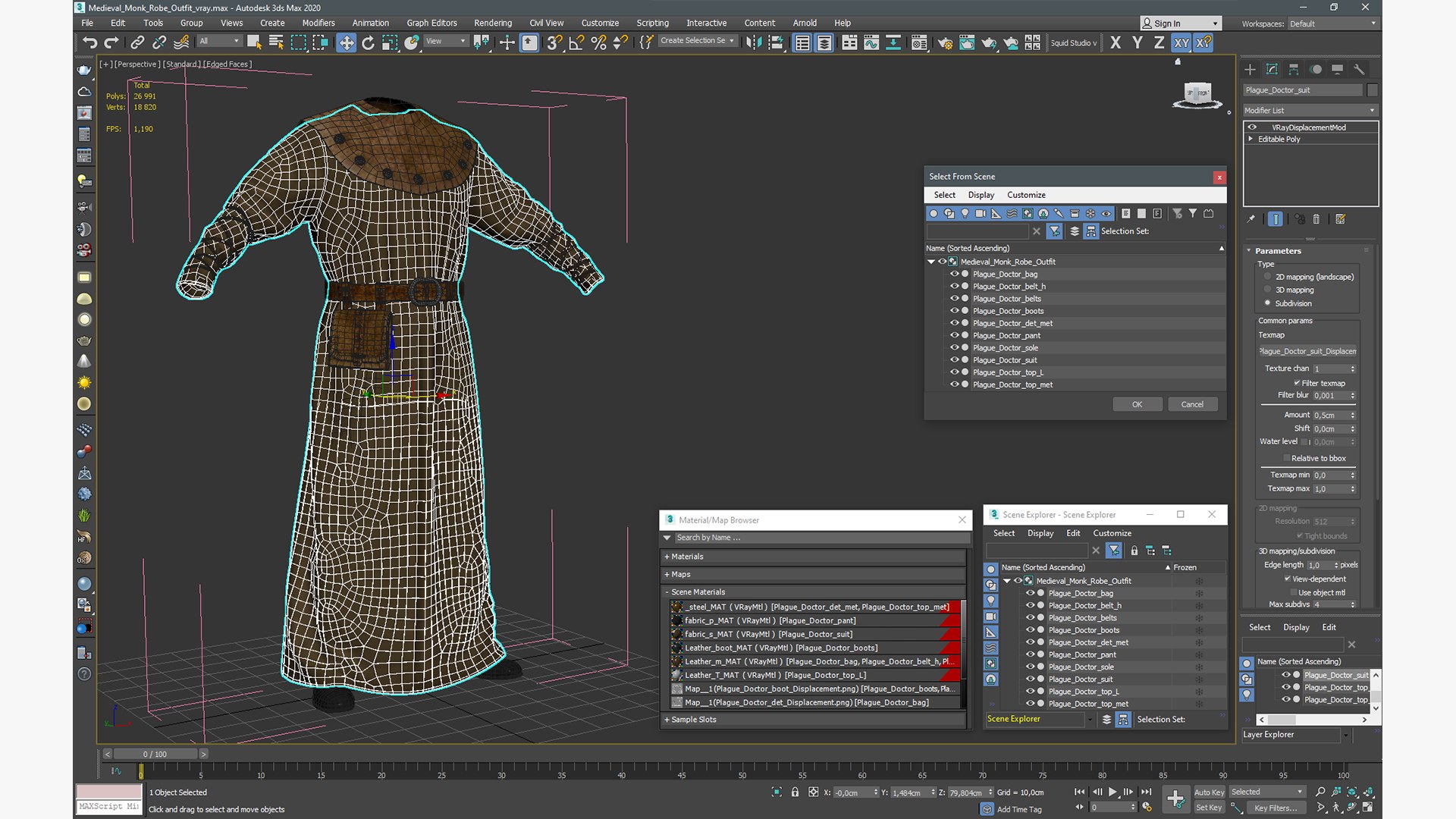Viewport: 1456px width, 819px height.
Task: Activate the Select and Move tool
Action: tap(346, 42)
